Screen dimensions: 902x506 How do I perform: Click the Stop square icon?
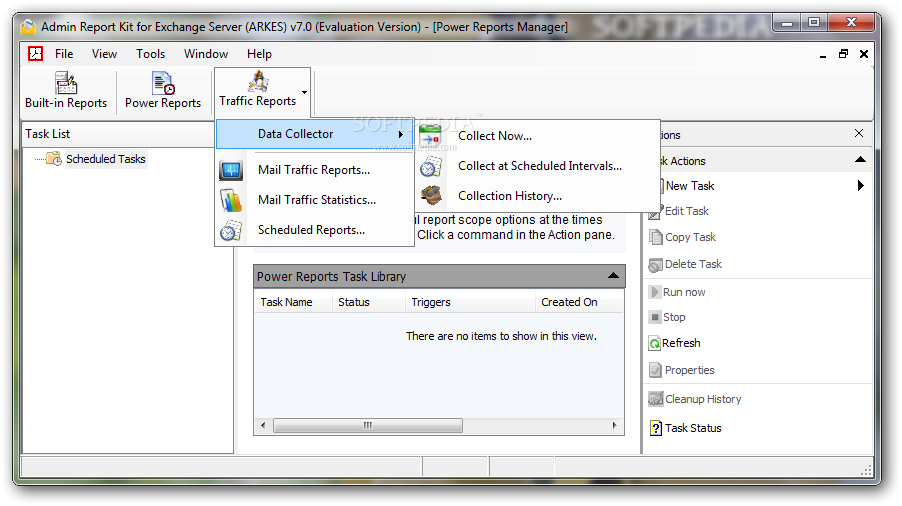tap(655, 317)
